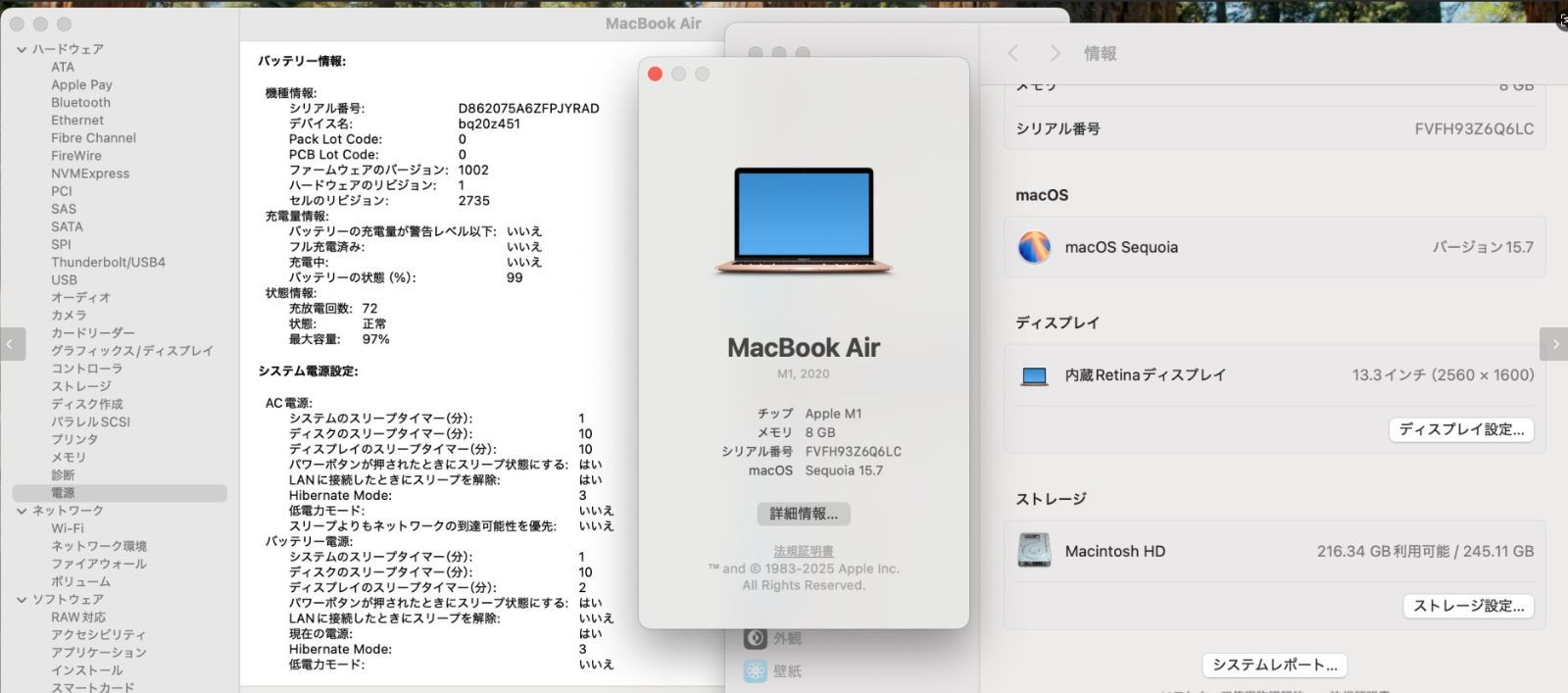Select Apple Pay in hardware list

(81, 84)
